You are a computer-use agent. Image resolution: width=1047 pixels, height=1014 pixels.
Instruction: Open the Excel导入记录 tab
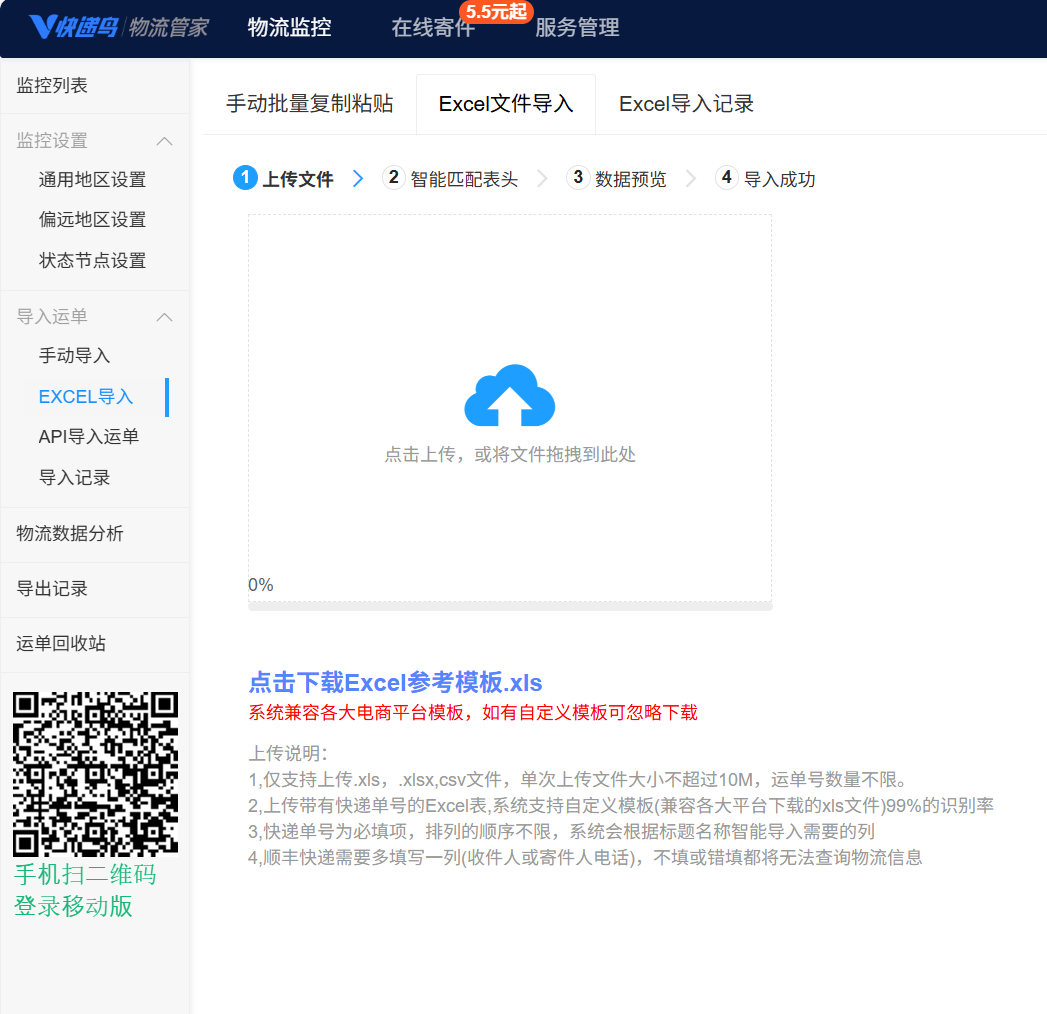point(686,104)
